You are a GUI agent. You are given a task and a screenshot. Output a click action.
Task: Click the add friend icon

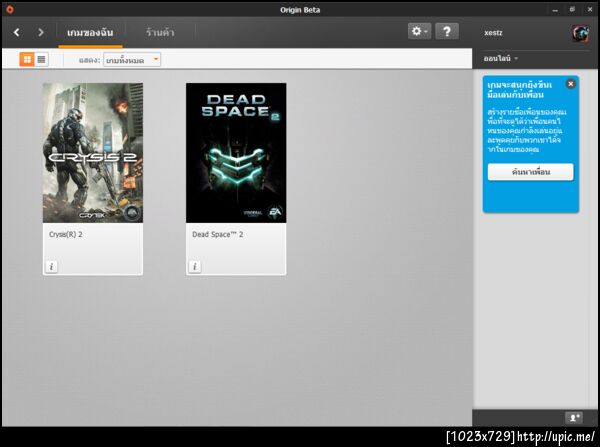pos(574,418)
